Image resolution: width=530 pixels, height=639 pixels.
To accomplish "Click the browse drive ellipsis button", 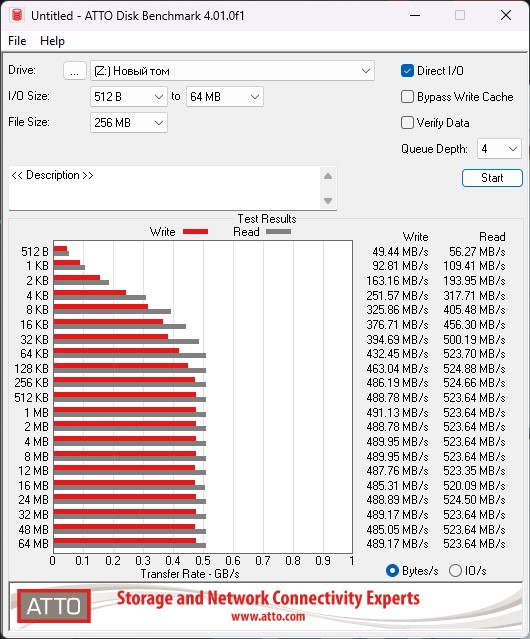I will point(75,71).
